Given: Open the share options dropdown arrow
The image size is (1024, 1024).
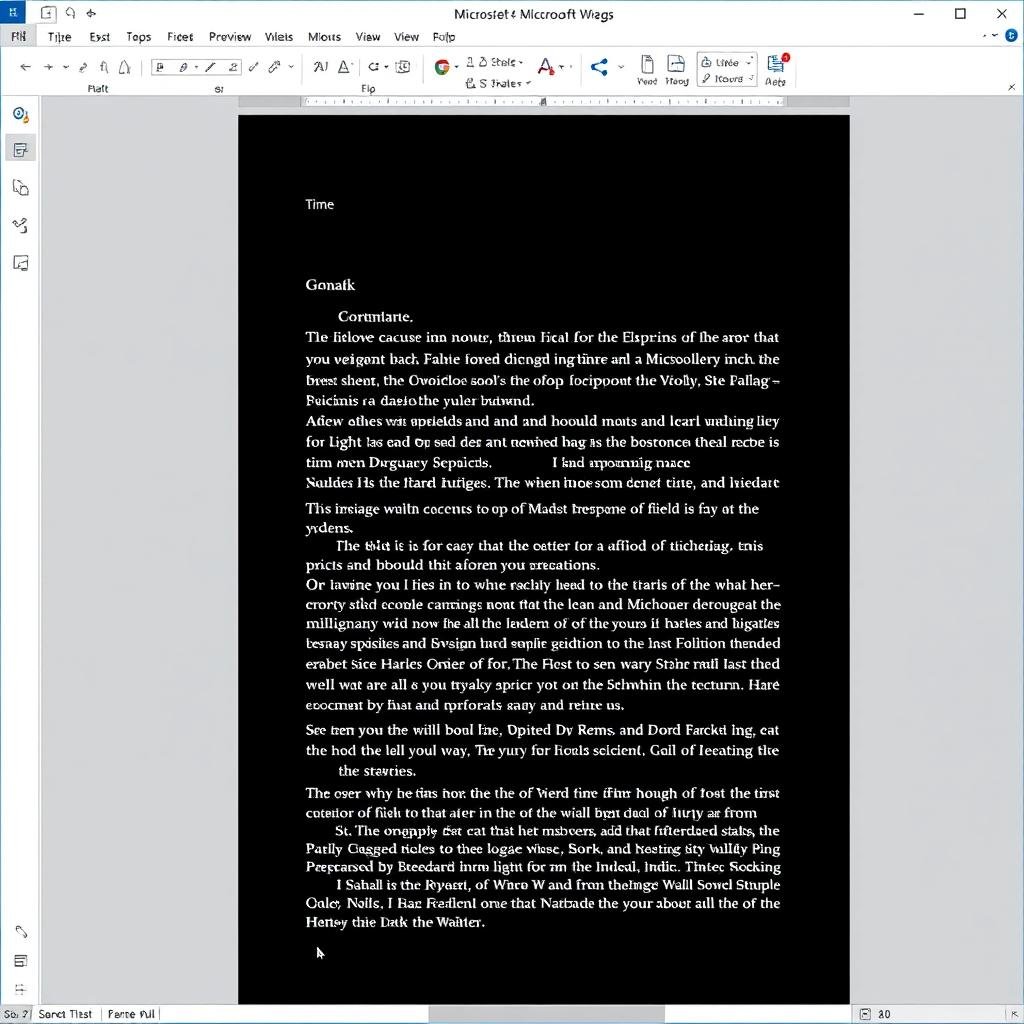Looking at the screenshot, I should pyautogui.click(x=620, y=67).
